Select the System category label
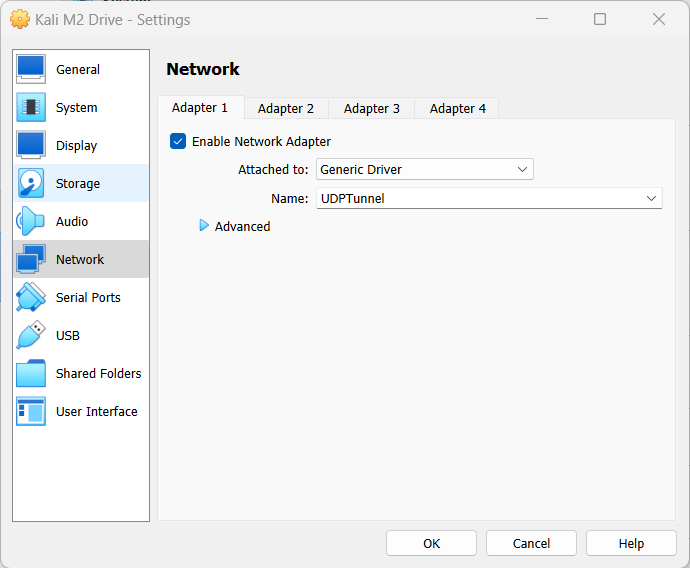690x568 pixels. point(77,107)
